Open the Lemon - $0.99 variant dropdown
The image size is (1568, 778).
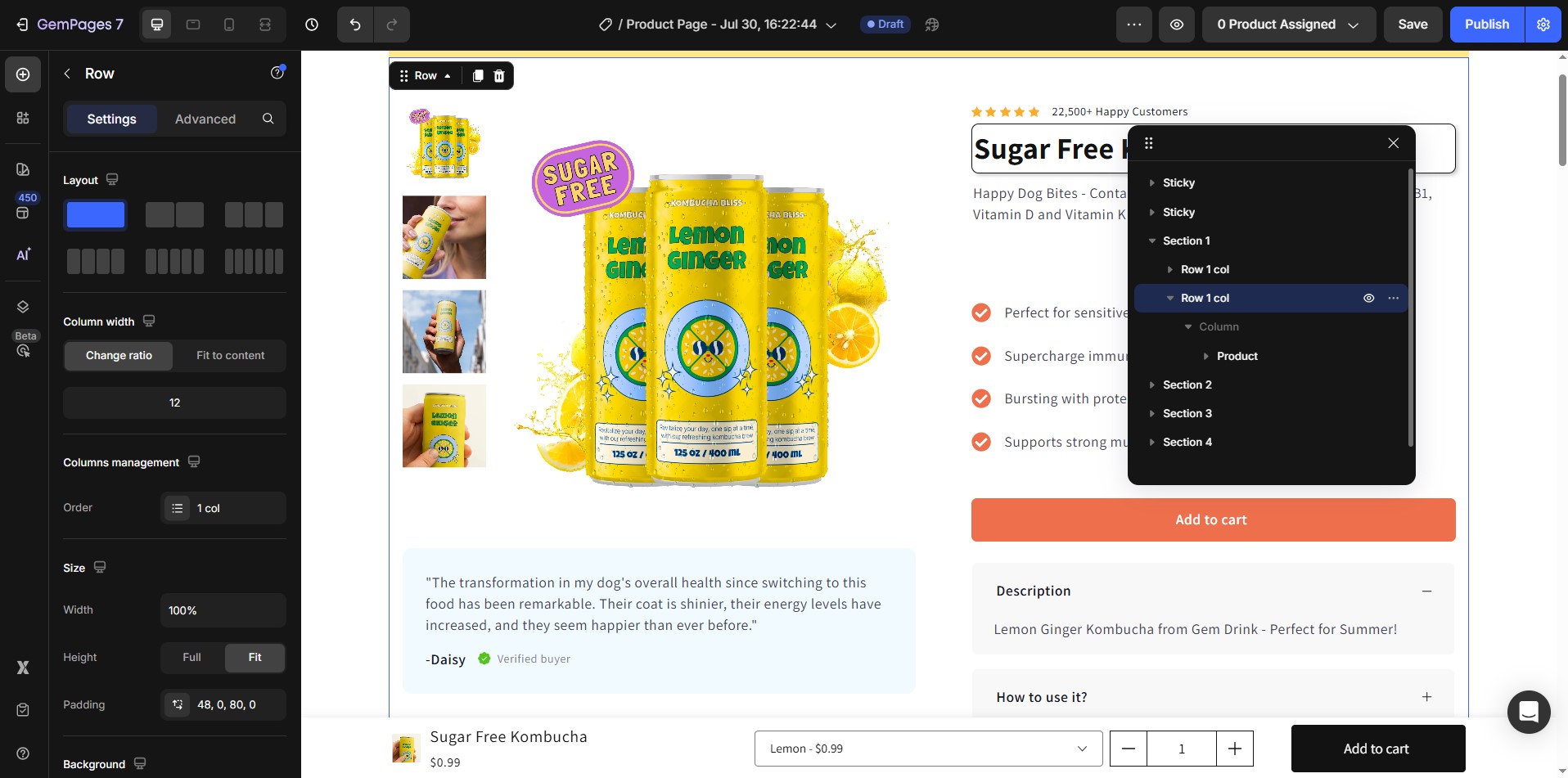(x=928, y=749)
